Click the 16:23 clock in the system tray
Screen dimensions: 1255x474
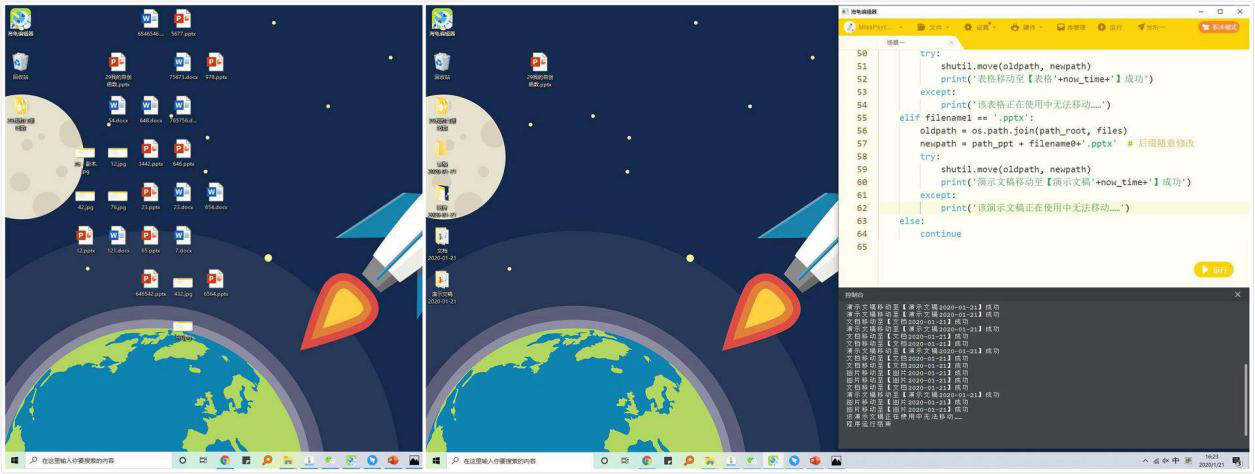[1211, 461]
